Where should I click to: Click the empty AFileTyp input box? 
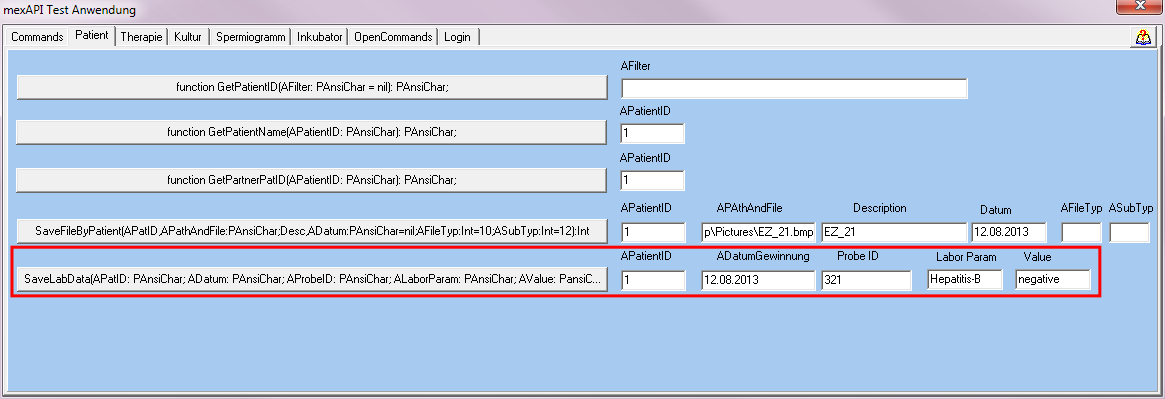coord(1081,232)
